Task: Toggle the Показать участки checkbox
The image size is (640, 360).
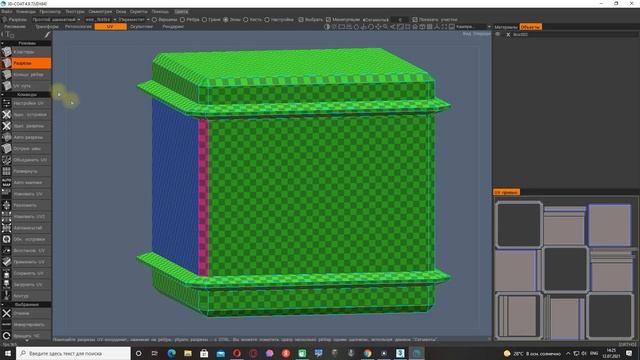Action: tap(415, 20)
